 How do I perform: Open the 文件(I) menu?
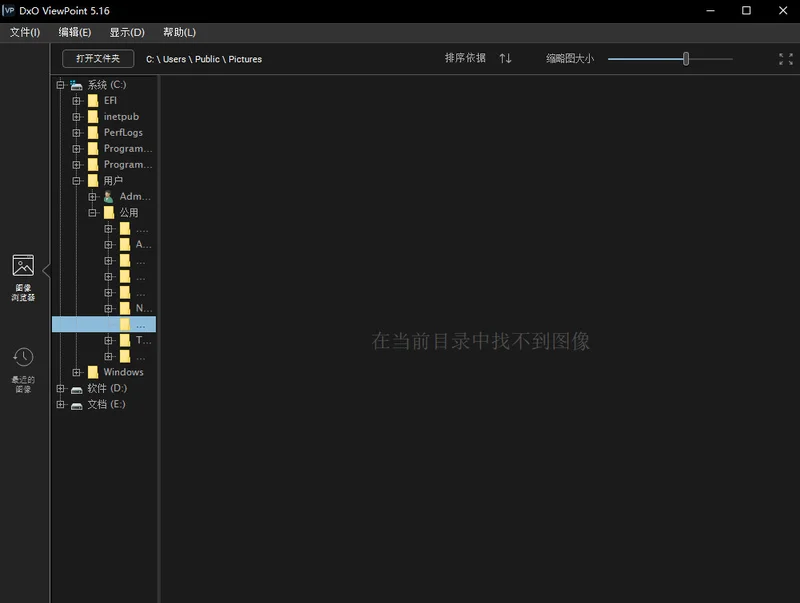click(x=24, y=33)
